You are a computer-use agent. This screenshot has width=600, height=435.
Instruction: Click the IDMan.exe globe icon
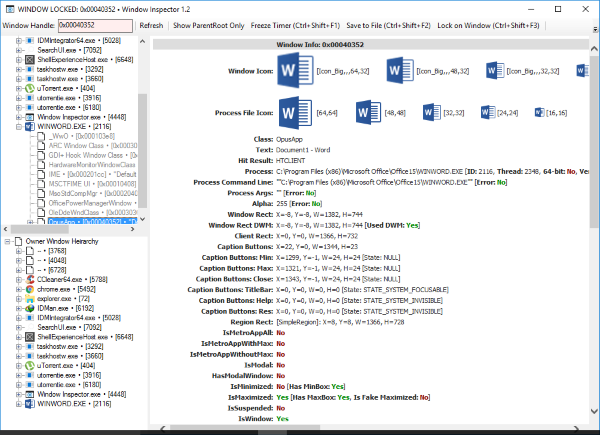[x=29, y=308]
